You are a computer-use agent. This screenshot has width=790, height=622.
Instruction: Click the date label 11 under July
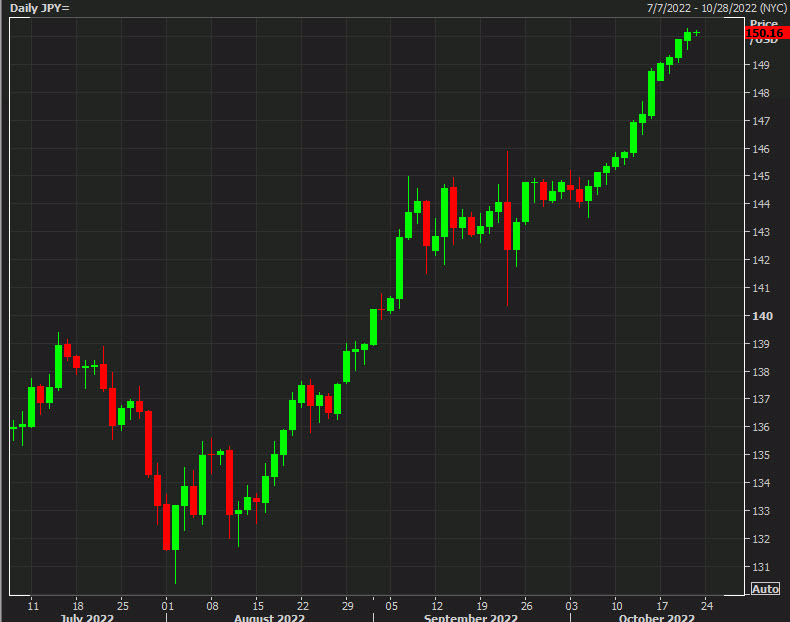[x=33, y=606]
